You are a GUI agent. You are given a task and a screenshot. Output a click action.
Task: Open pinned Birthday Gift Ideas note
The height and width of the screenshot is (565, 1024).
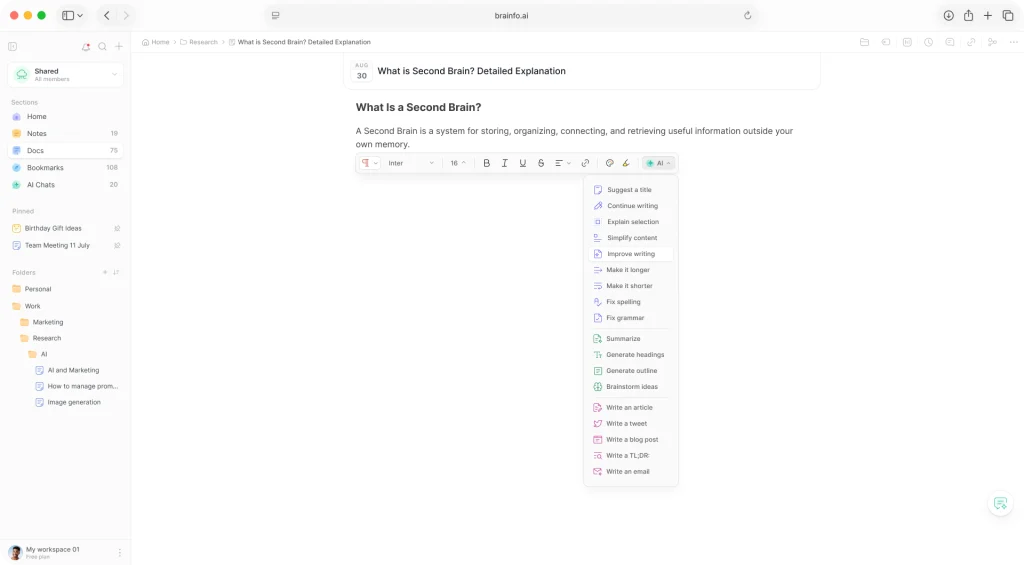[x=65, y=229]
